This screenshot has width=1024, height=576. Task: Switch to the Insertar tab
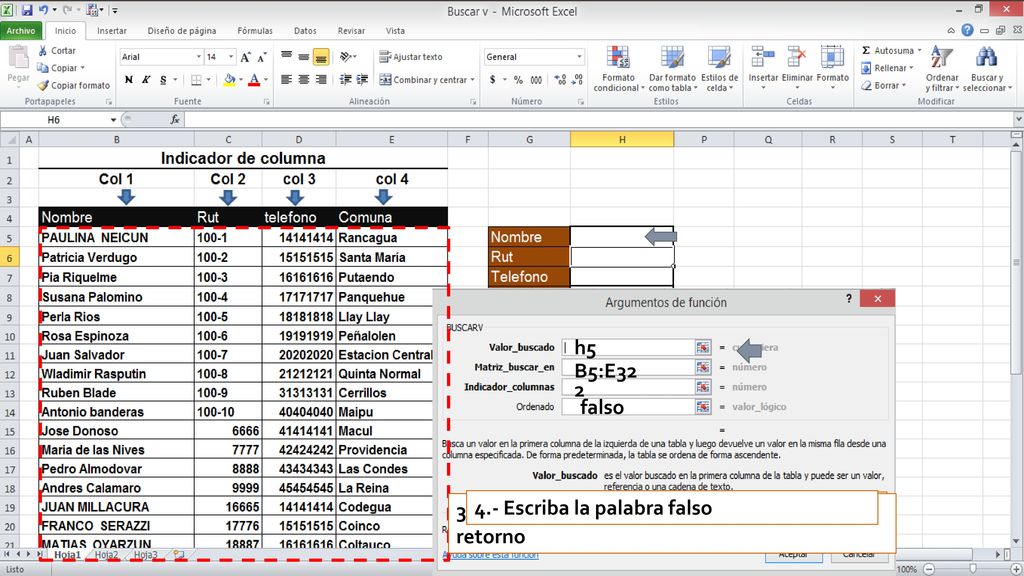(x=112, y=31)
